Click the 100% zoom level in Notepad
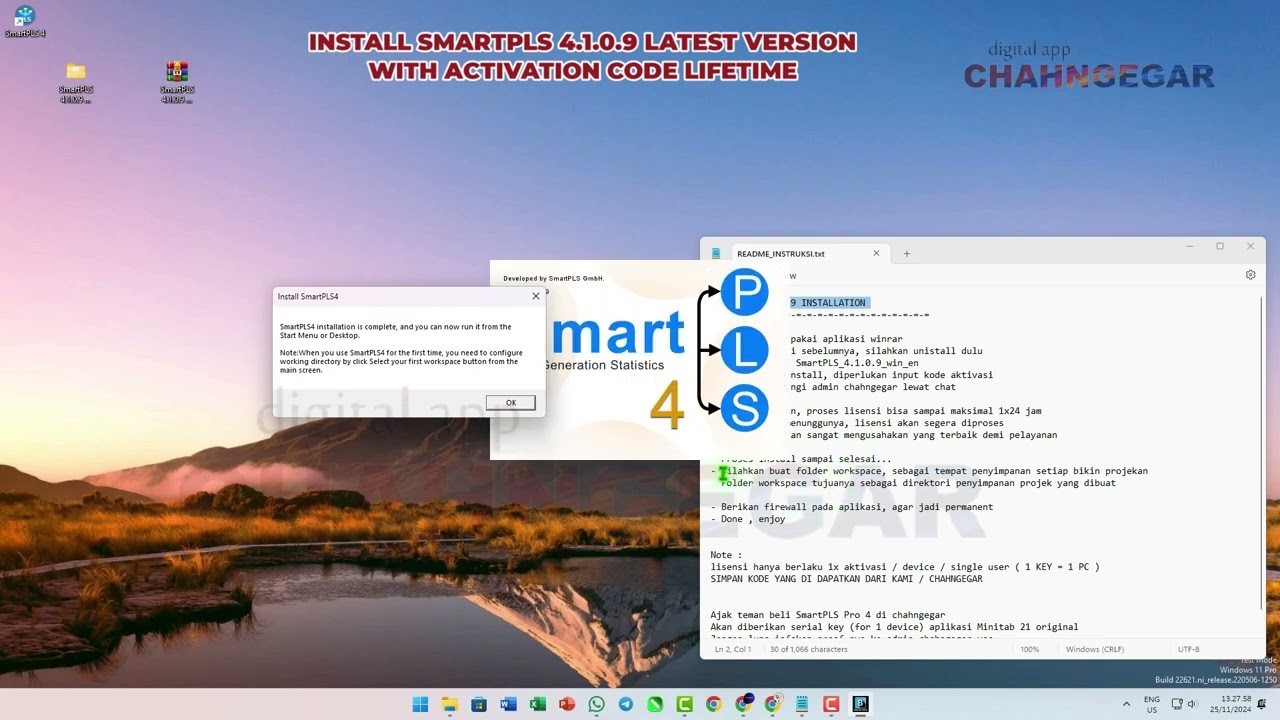 (x=1030, y=649)
